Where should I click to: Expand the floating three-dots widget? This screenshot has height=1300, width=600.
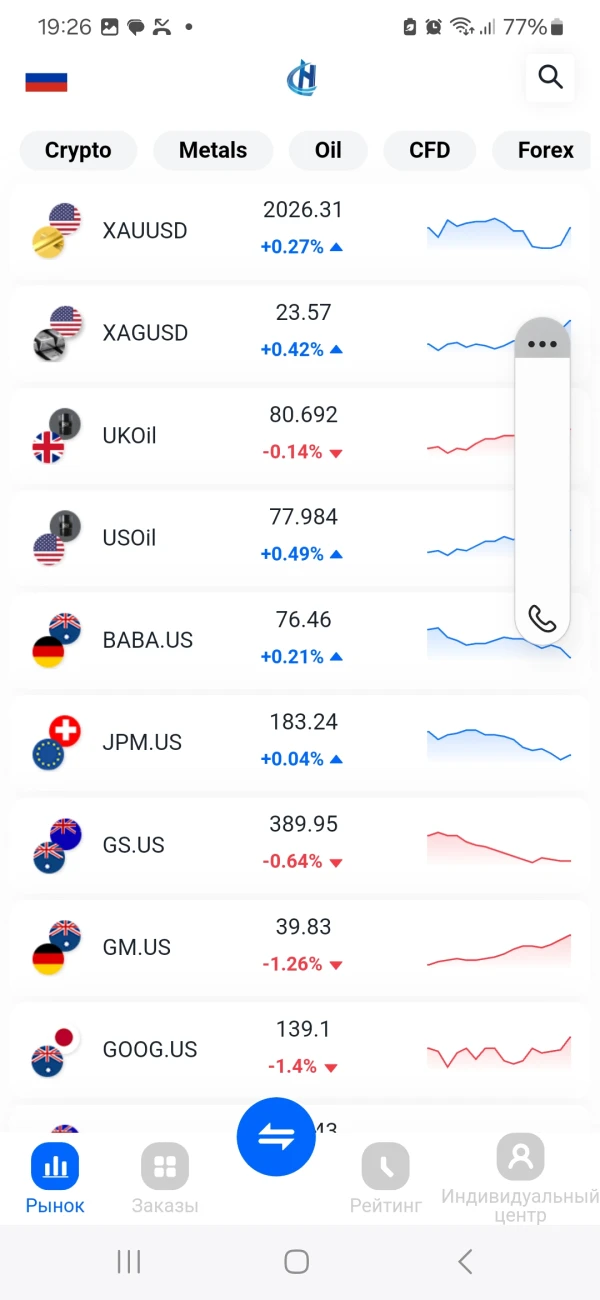542,343
